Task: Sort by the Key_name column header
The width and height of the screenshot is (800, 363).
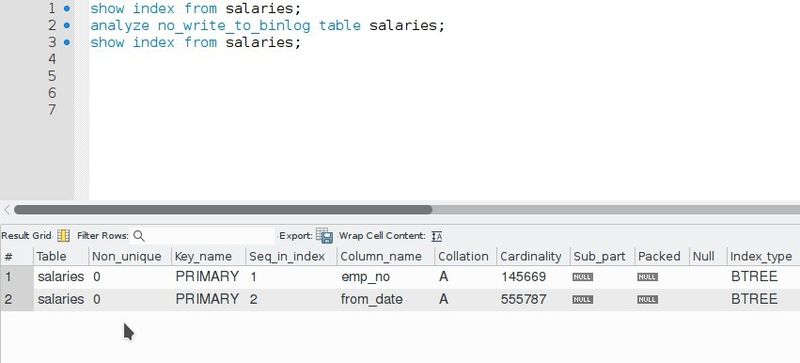Action: [208, 256]
